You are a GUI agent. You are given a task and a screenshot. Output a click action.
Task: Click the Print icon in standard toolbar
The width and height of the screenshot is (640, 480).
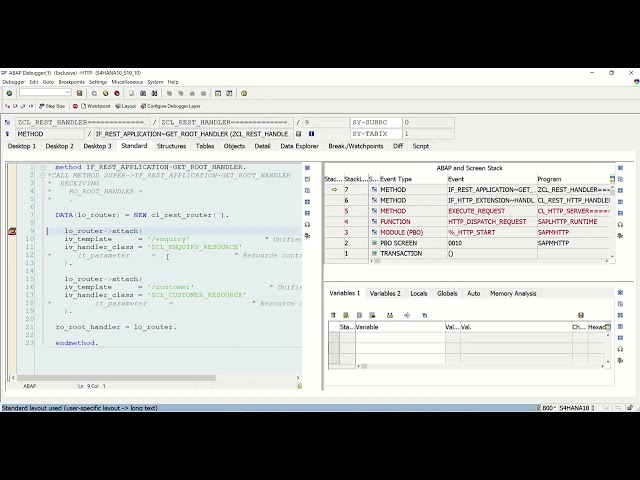tap(131, 93)
